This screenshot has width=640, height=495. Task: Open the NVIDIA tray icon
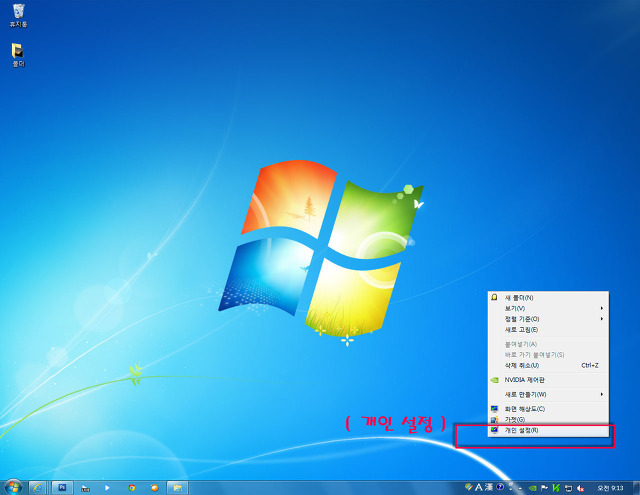532,488
